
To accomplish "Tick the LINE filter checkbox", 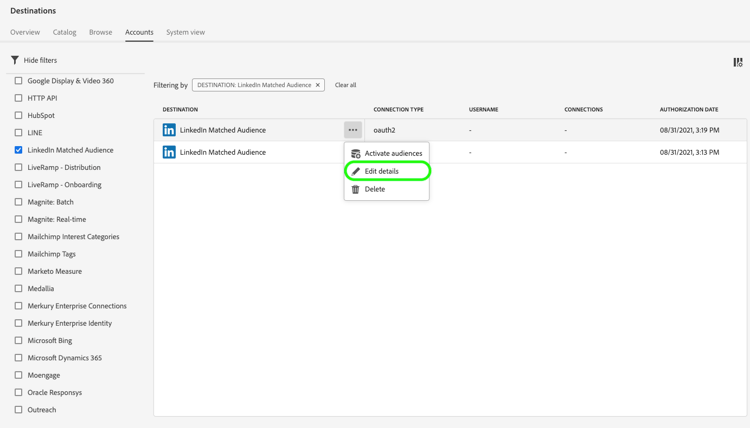I will (x=18, y=132).
